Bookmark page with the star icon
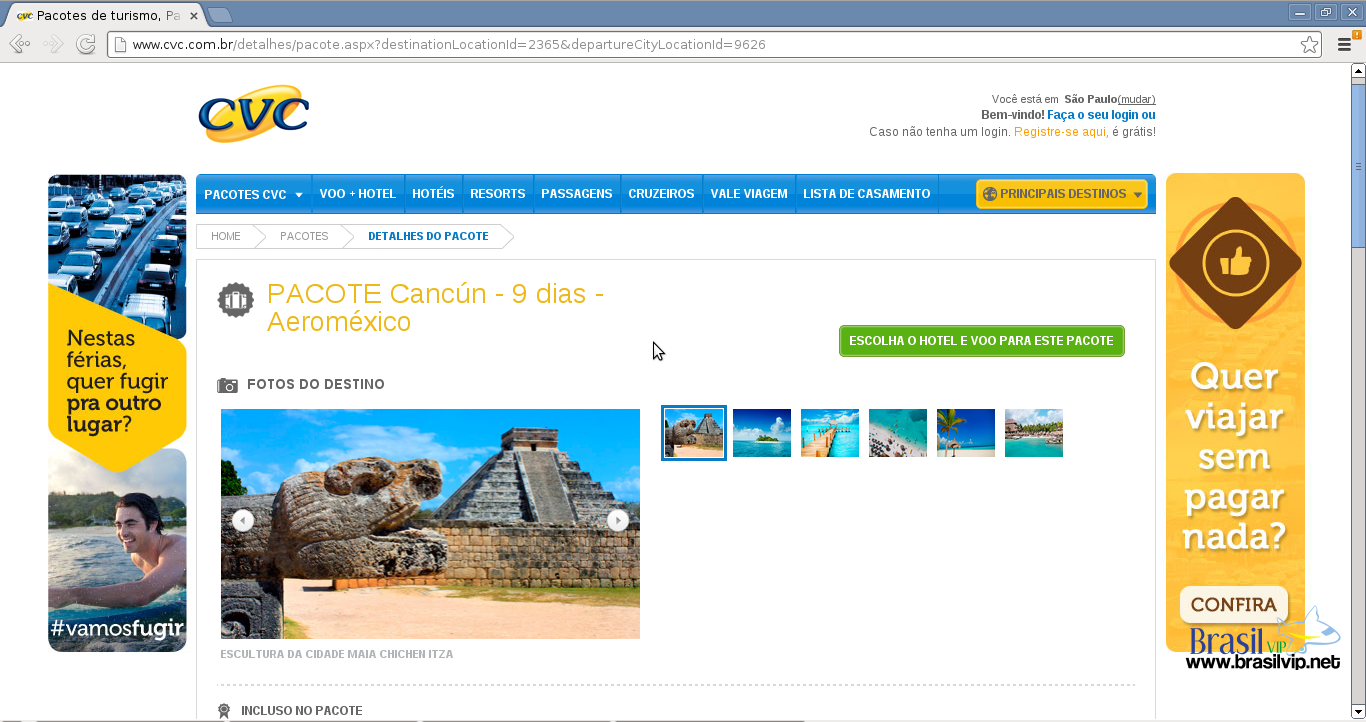Screen dimensions: 1366x722 (1309, 44)
